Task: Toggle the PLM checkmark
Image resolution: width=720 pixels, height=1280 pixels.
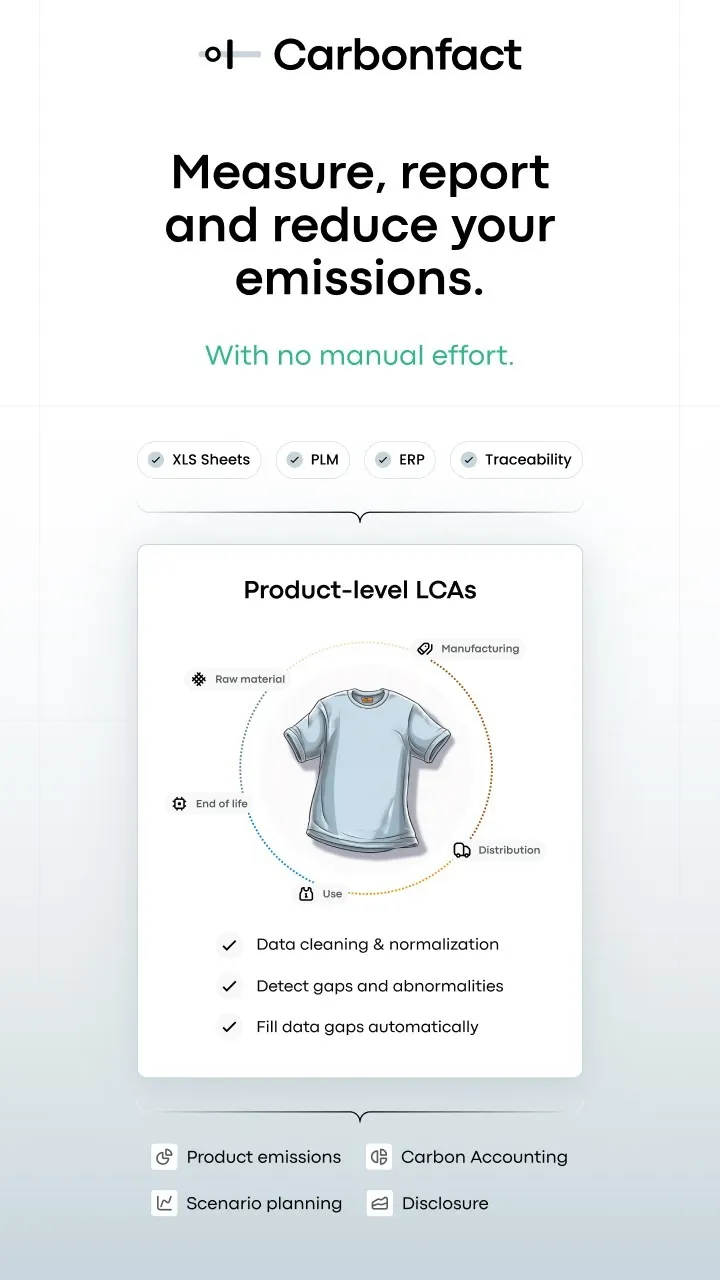Action: (294, 460)
